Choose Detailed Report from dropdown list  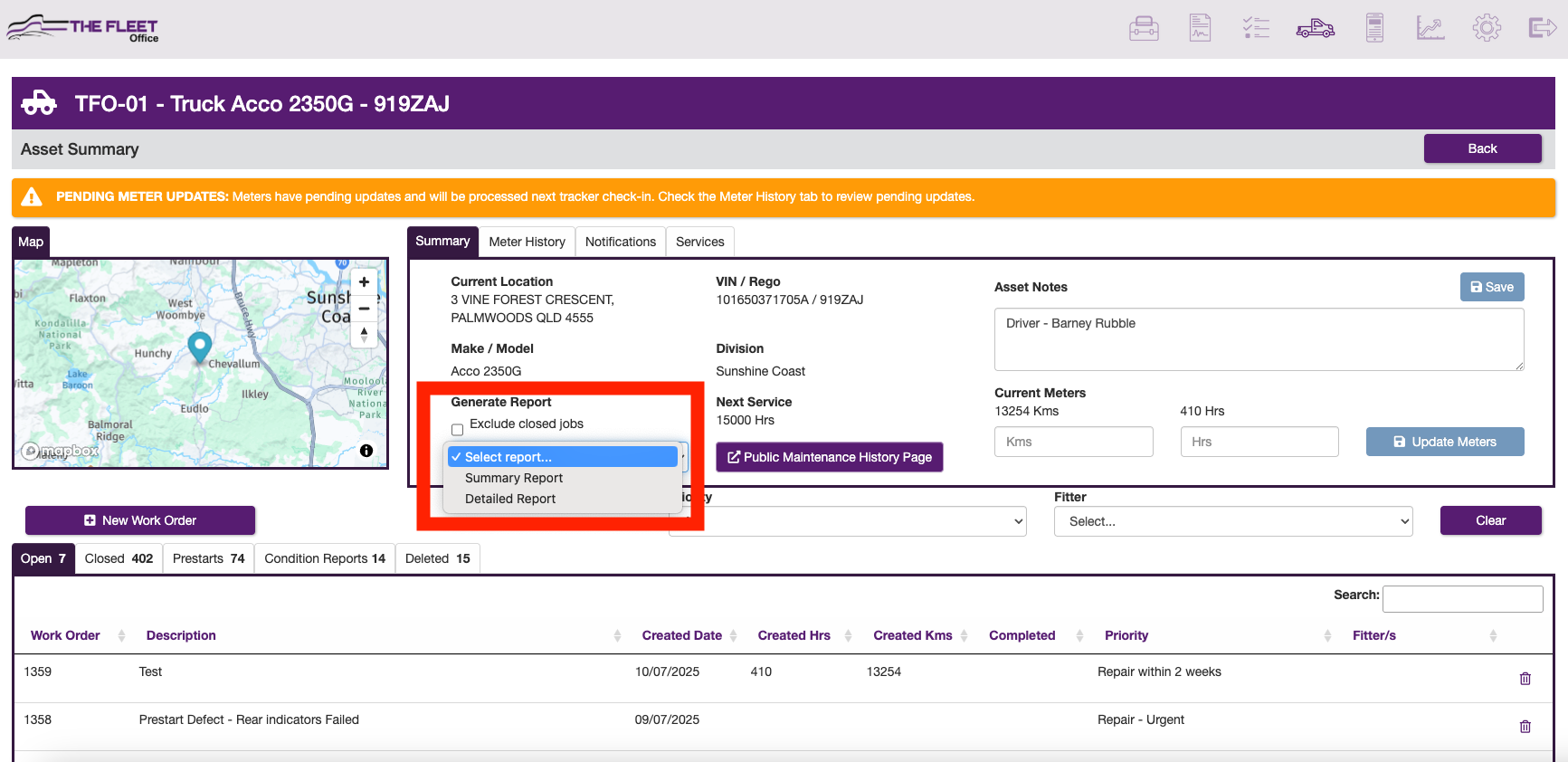coord(563,499)
